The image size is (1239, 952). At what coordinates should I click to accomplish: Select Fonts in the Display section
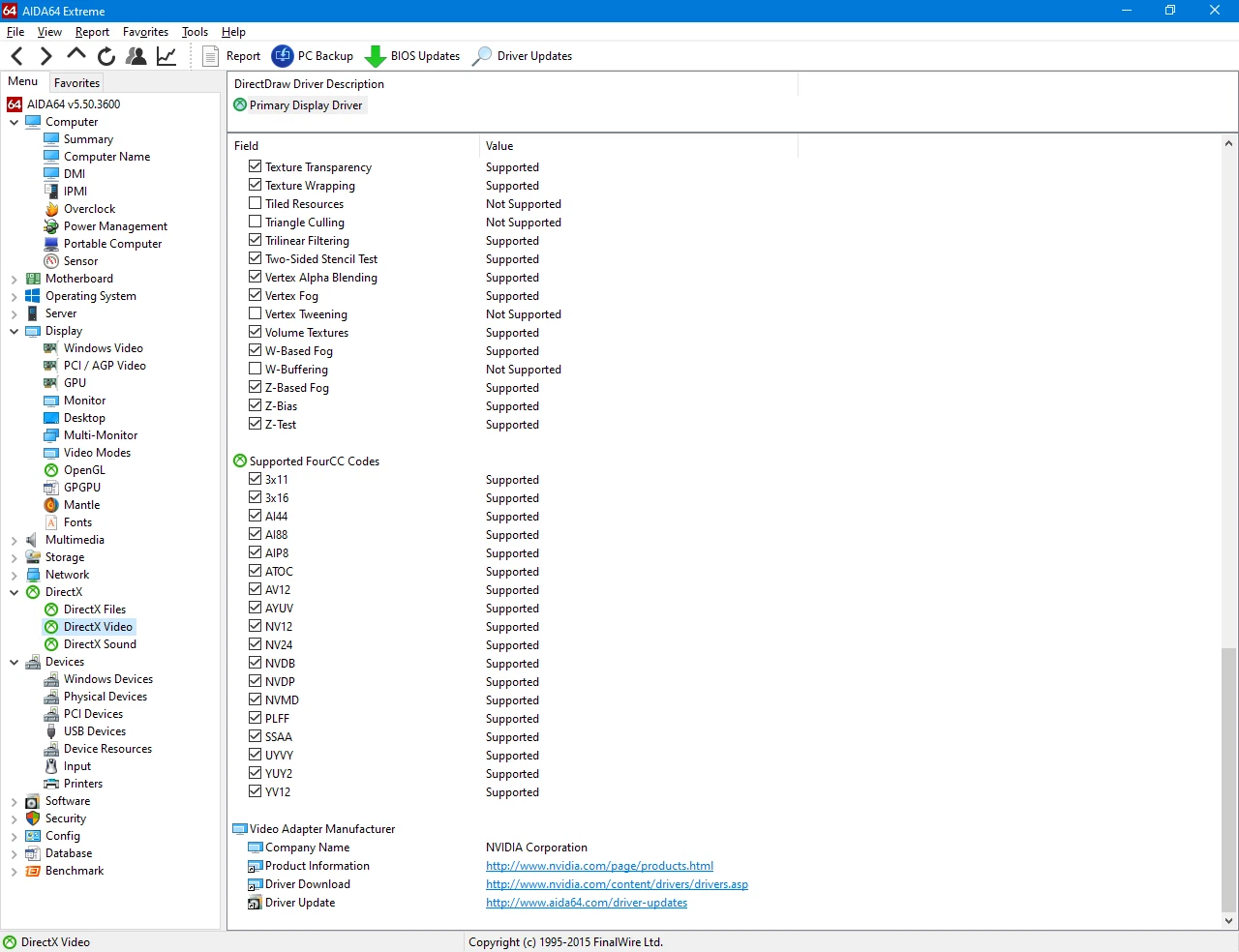click(x=77, y=522)
